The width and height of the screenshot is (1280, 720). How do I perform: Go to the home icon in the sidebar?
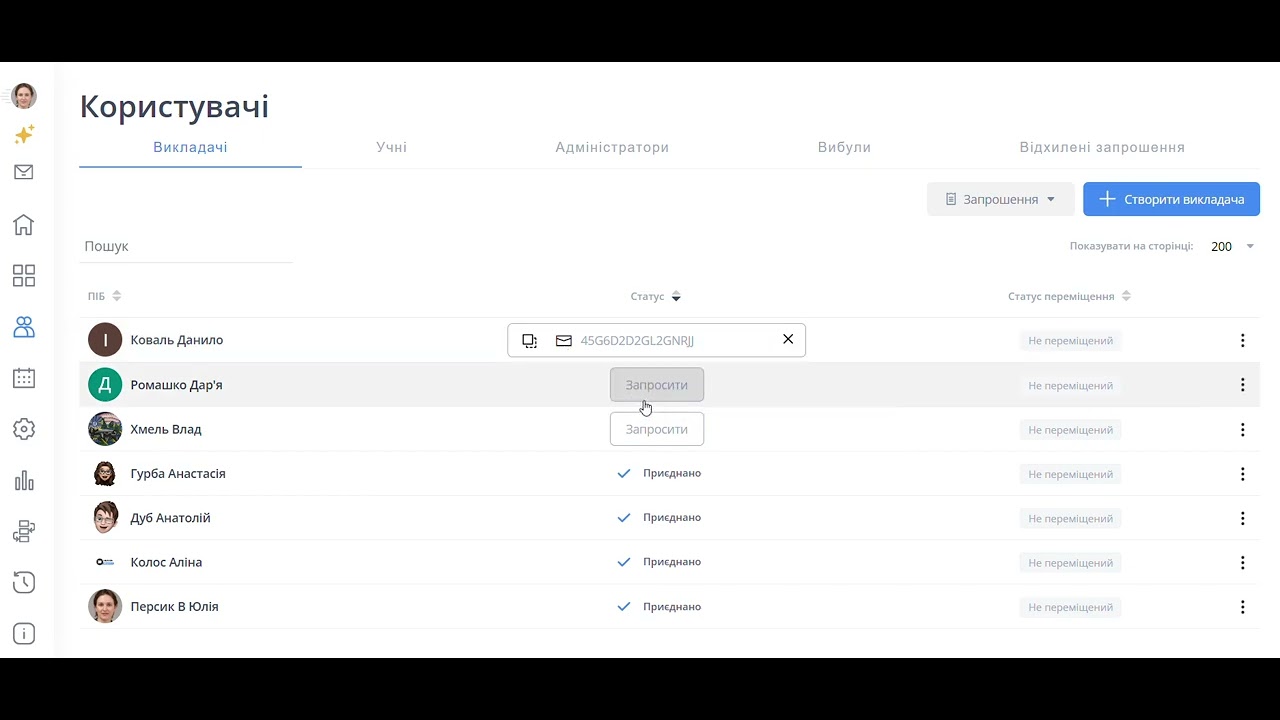(24, 224)
